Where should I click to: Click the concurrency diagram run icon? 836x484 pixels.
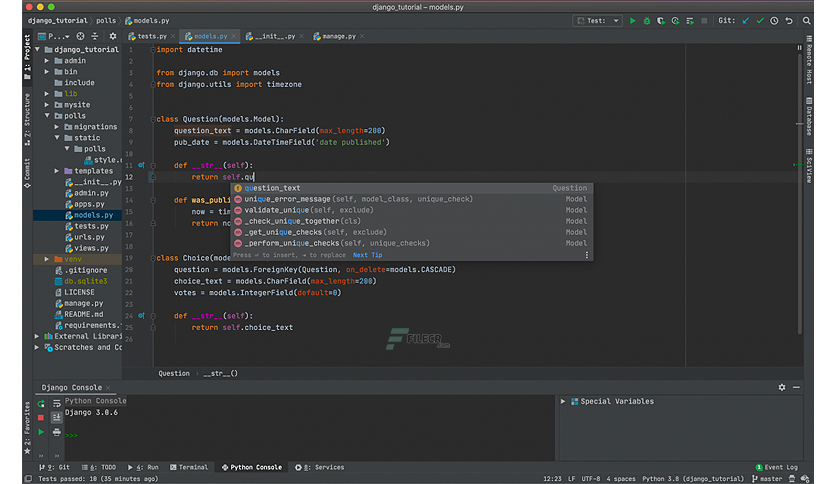click(x=690, y=21)
